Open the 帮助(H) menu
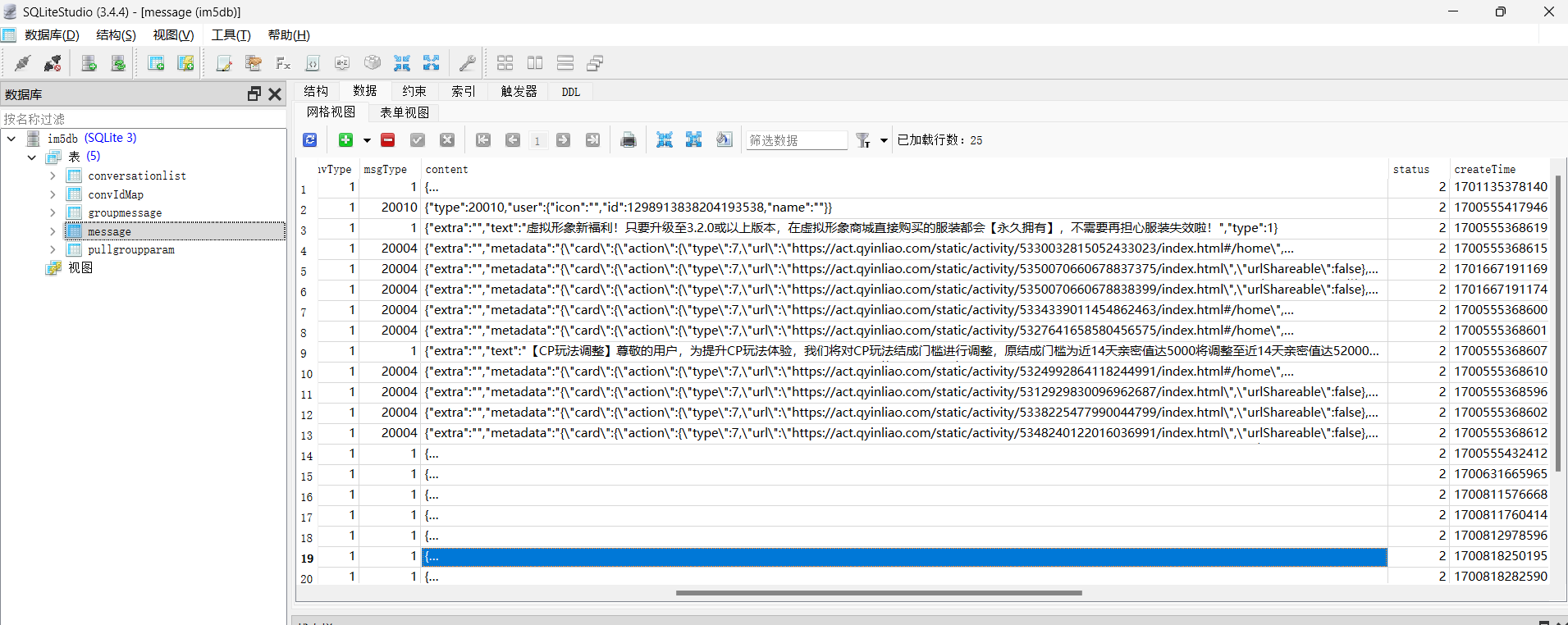Screen dimensions: 1568x625 289,35
